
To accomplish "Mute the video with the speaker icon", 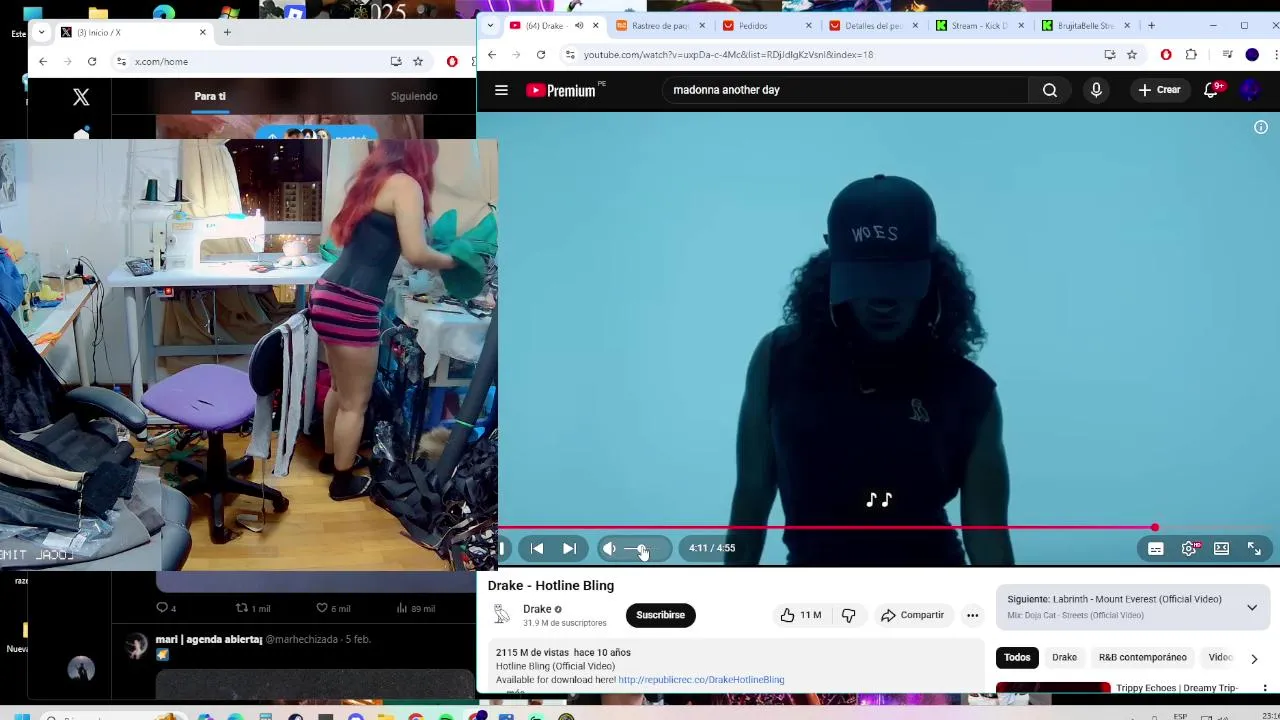I will [609, 548].
